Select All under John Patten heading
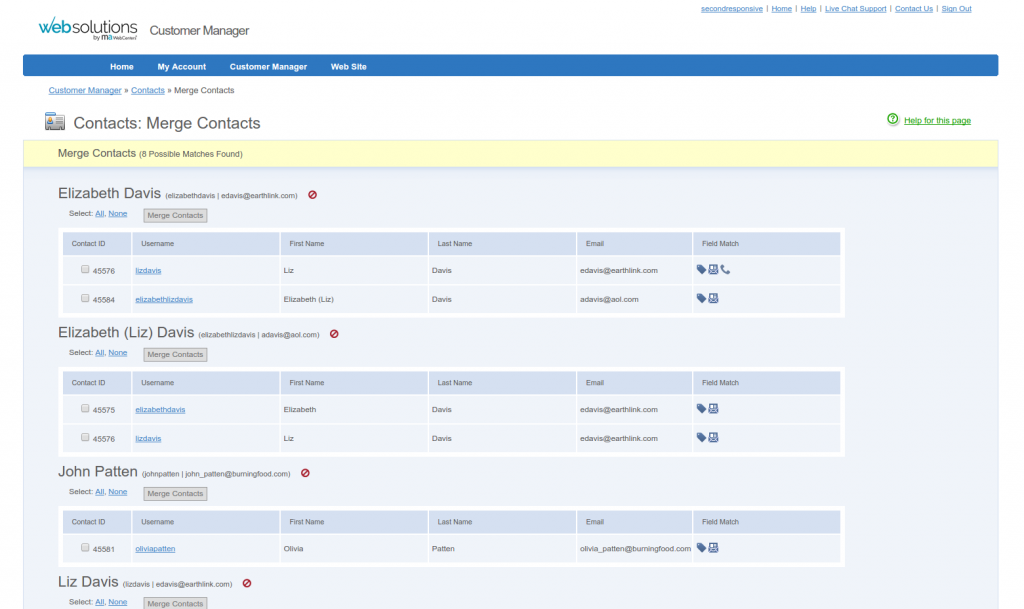The width and height of the screenshot is (1024, 609). click(x=100, y=492)
